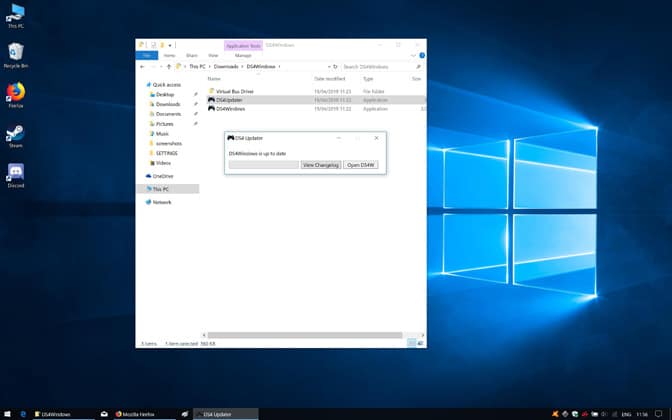Sort by the Name column header
Image resolution: width=672 pixels, height=420 pixels.
(214, 79)
